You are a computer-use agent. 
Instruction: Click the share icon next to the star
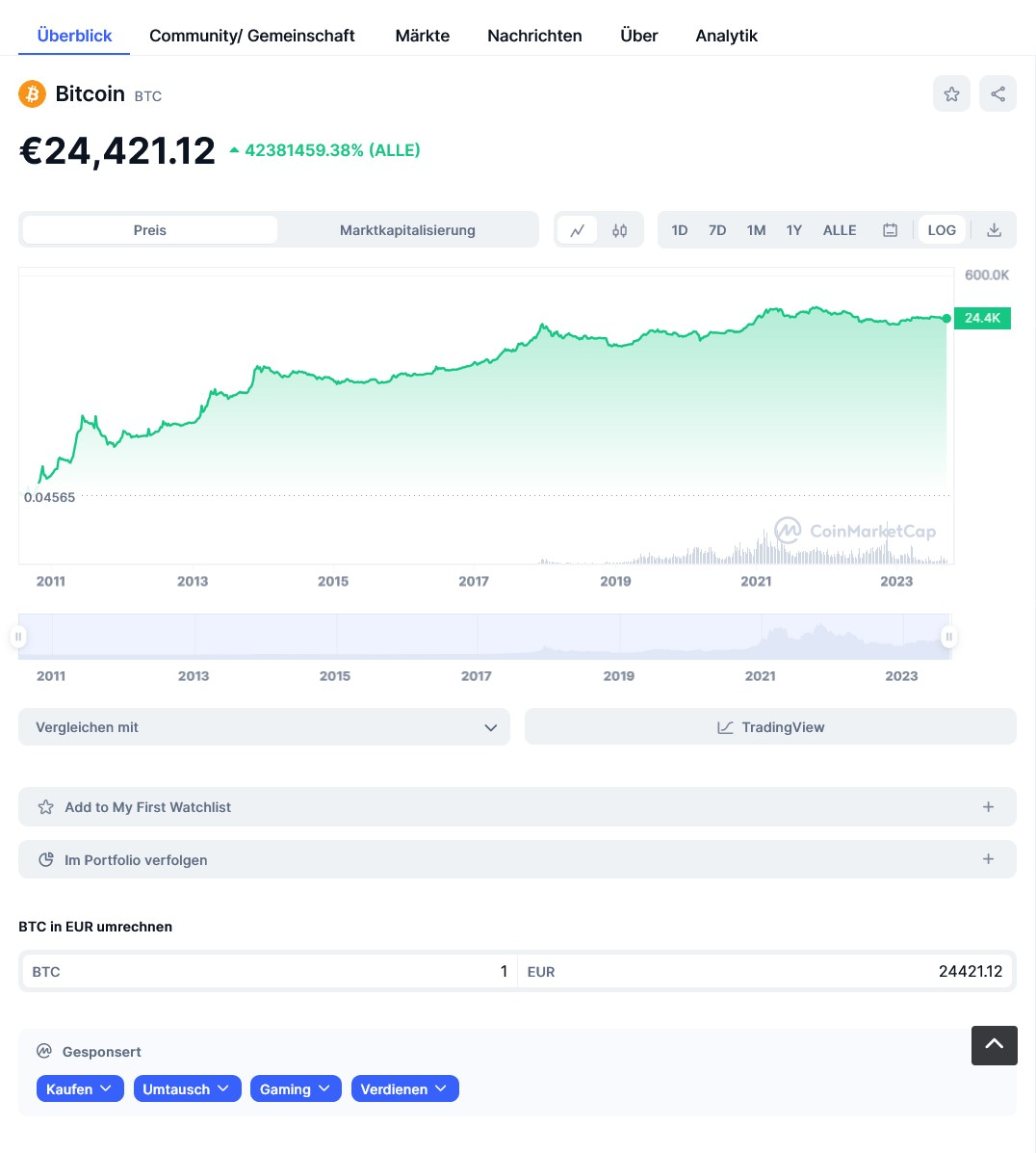click(997, 94)
